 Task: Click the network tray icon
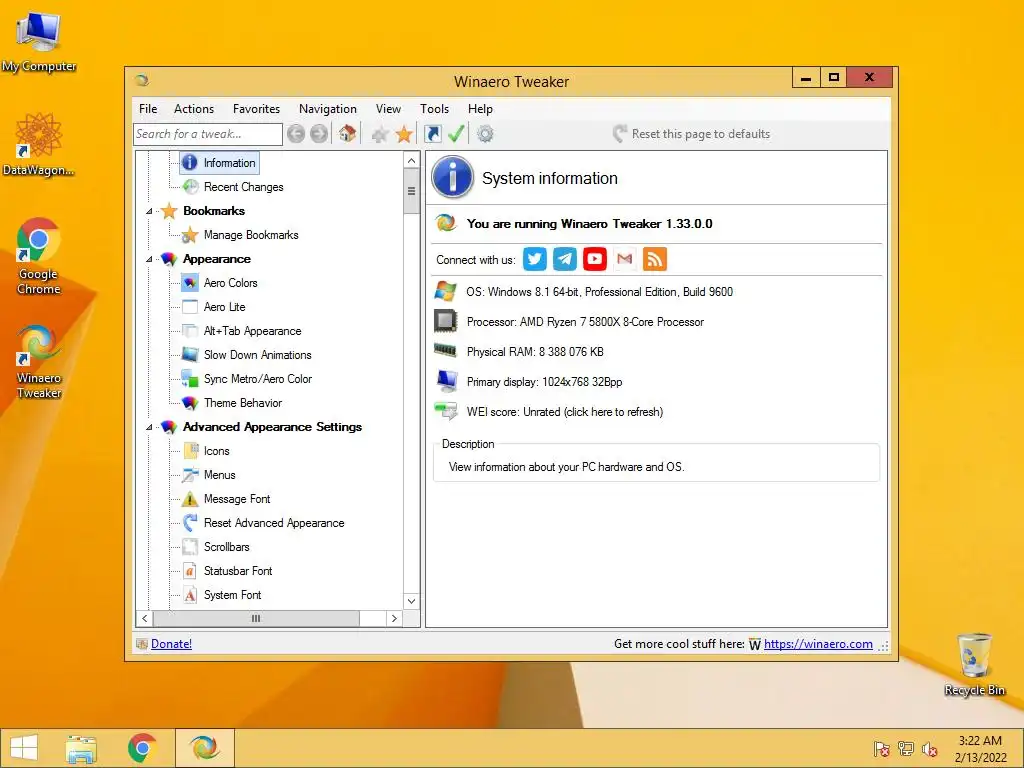click(906, 749)
